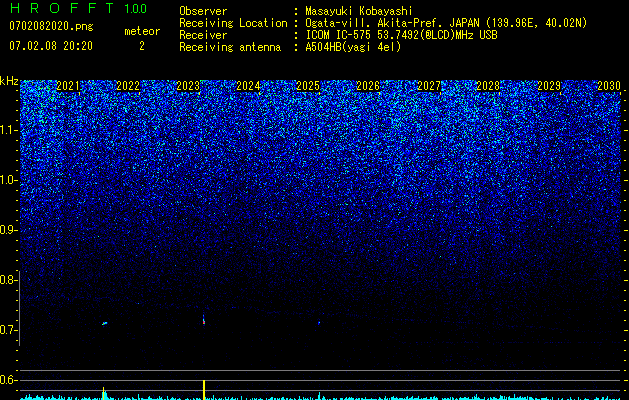The width and height of the screenshot is (629, 400).
Task: Click the 2029 time marker
Action: (549, 86)
